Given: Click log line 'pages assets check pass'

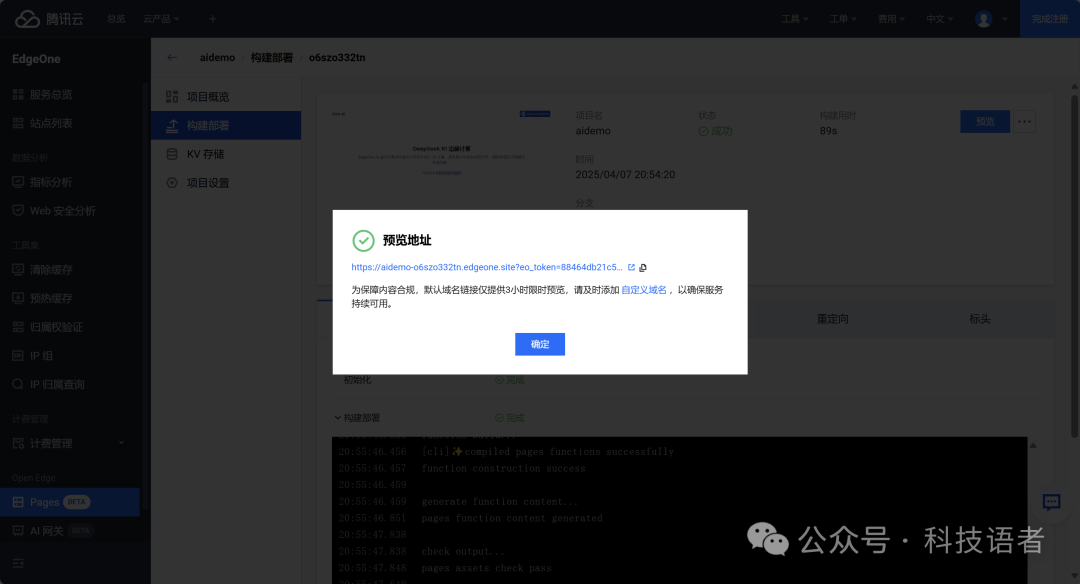Looking at the screenshot, I should (486, 568).
